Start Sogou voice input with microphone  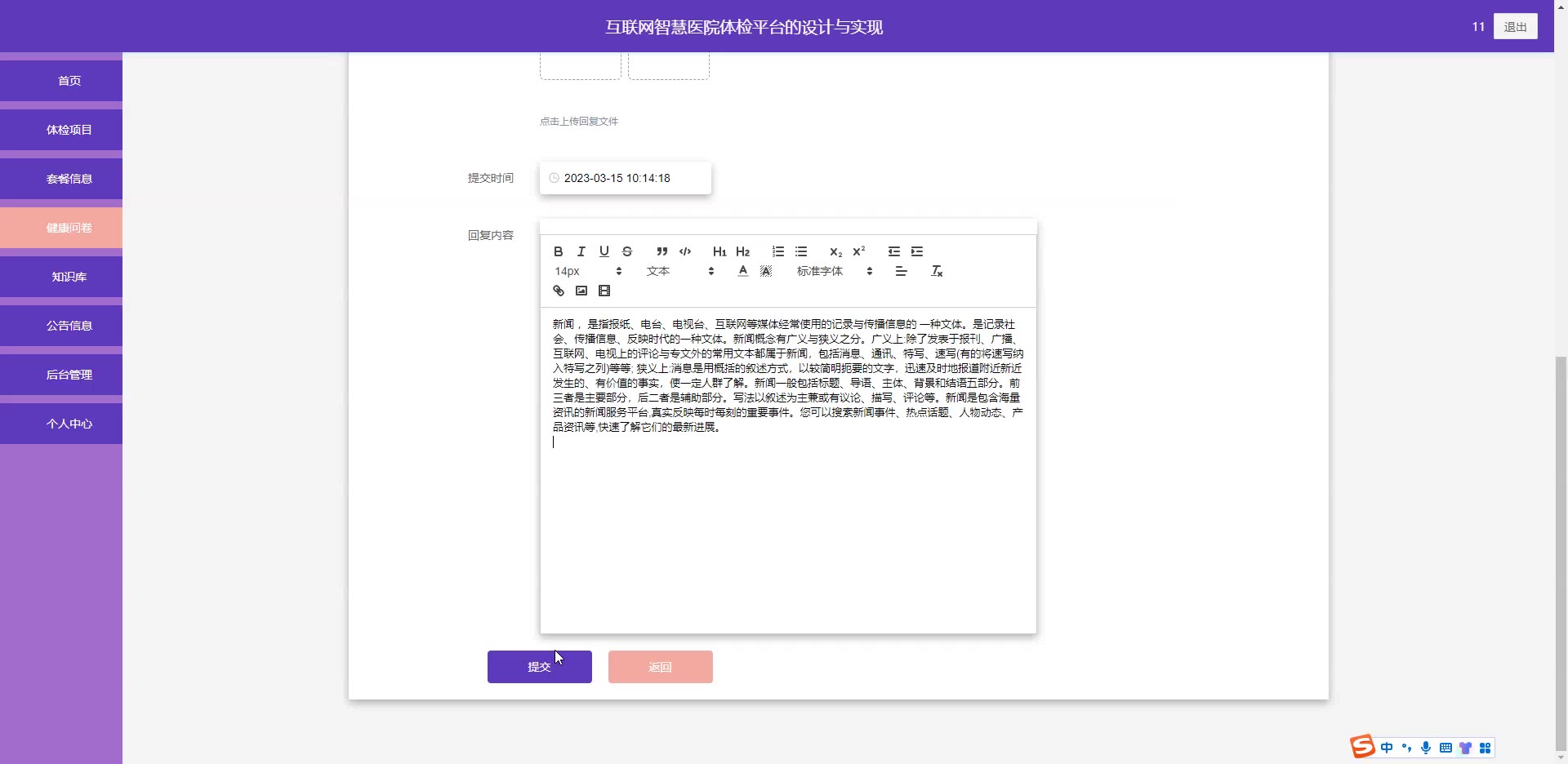click(1426, 748)
